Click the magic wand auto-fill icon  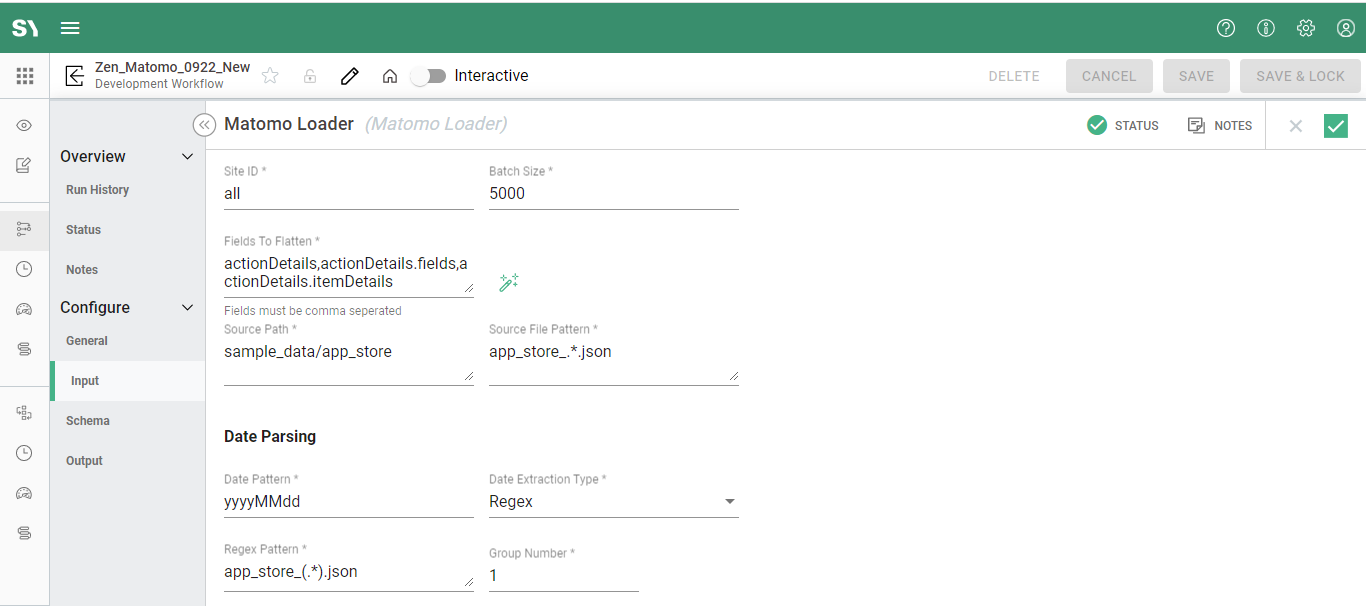pos(508,283)
